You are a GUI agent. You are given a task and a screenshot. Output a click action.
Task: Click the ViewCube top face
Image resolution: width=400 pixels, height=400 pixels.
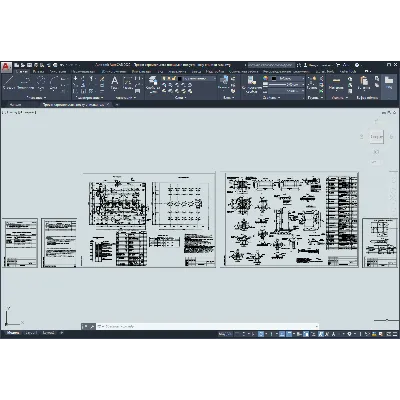[x=376, y=137]
